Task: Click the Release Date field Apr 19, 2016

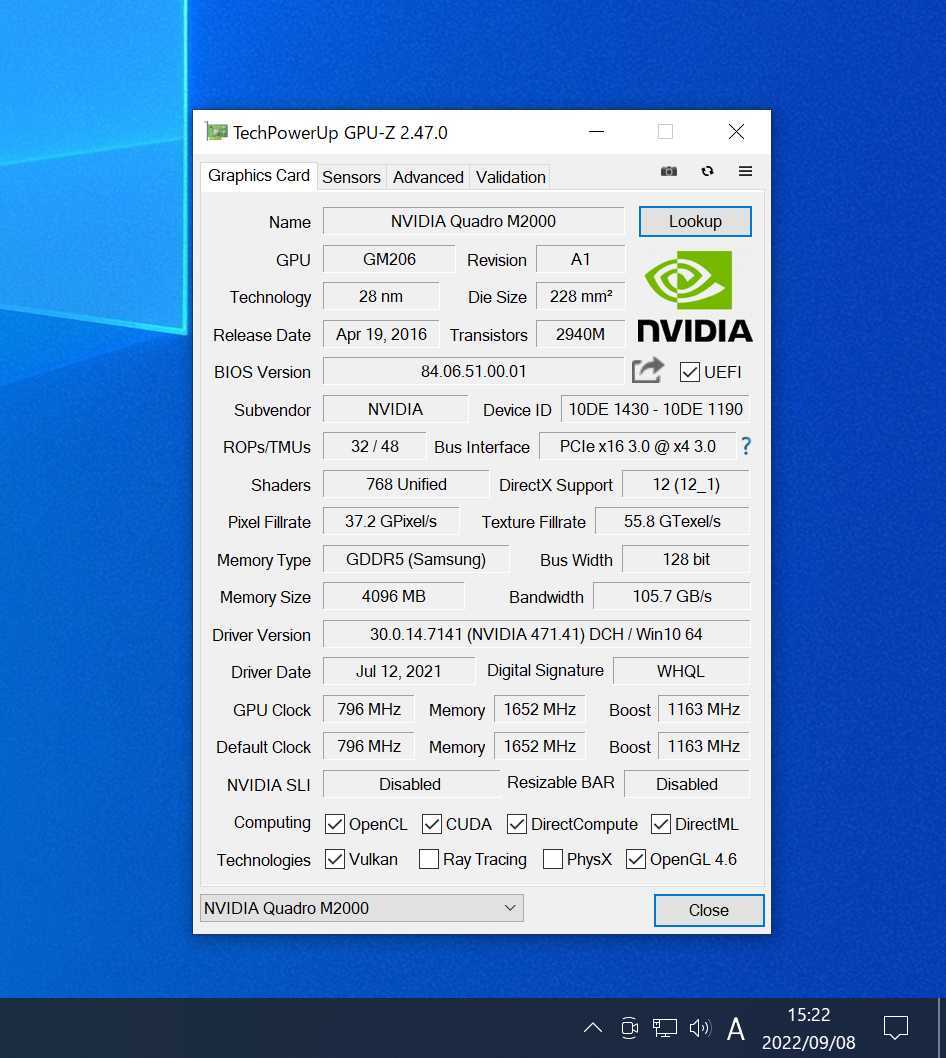Action: (381, 334)
